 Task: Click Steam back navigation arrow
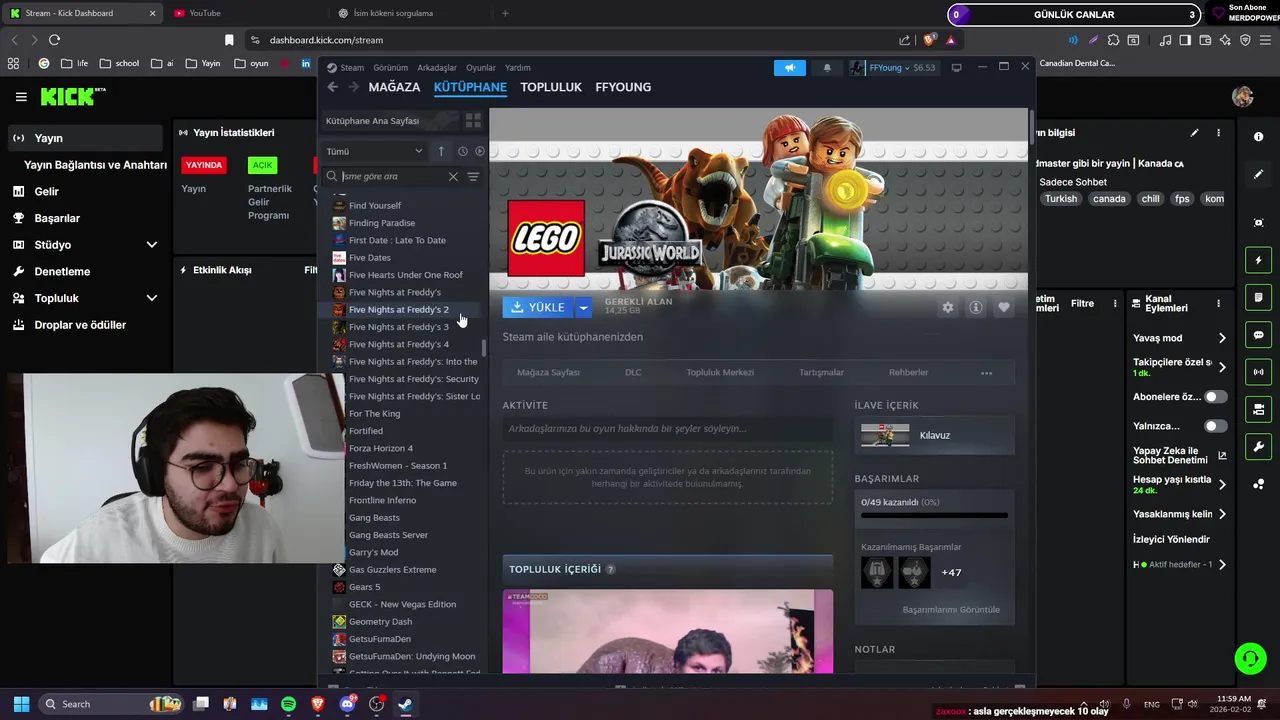tap(333, 87)
